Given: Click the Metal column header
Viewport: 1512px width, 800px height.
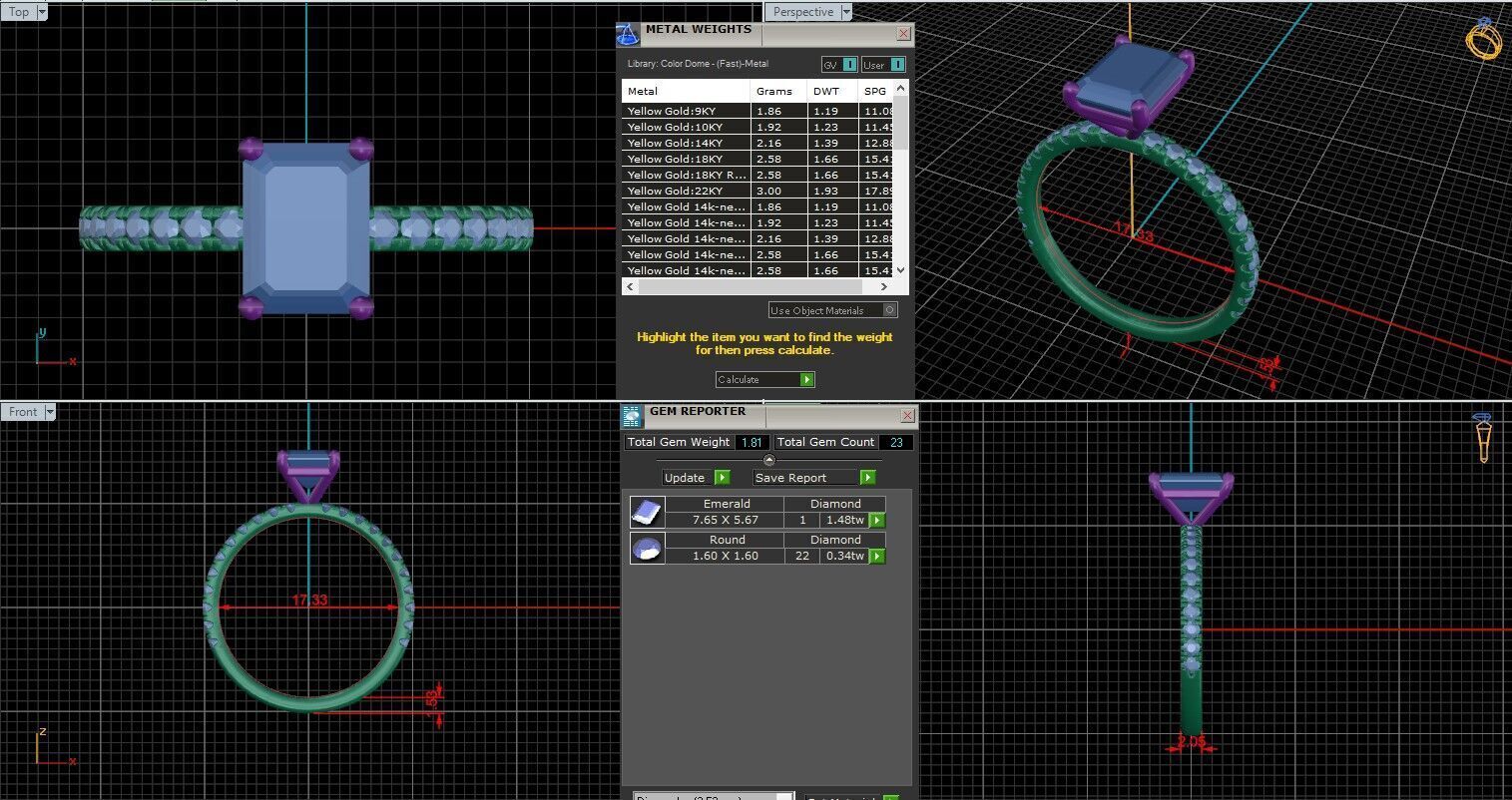Looking at the screenshot, I should (687, 91).
